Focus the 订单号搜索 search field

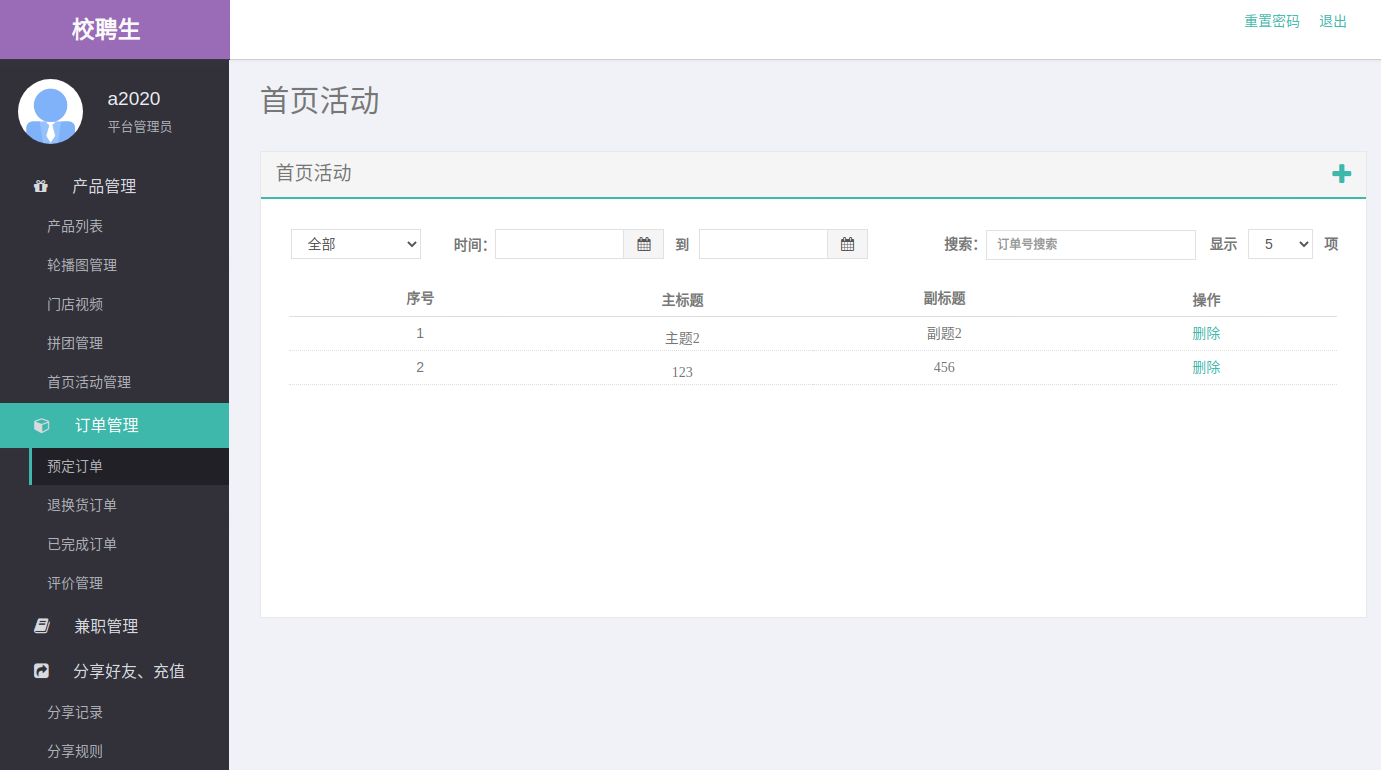pyautogui.click(x=1090, y=244)
